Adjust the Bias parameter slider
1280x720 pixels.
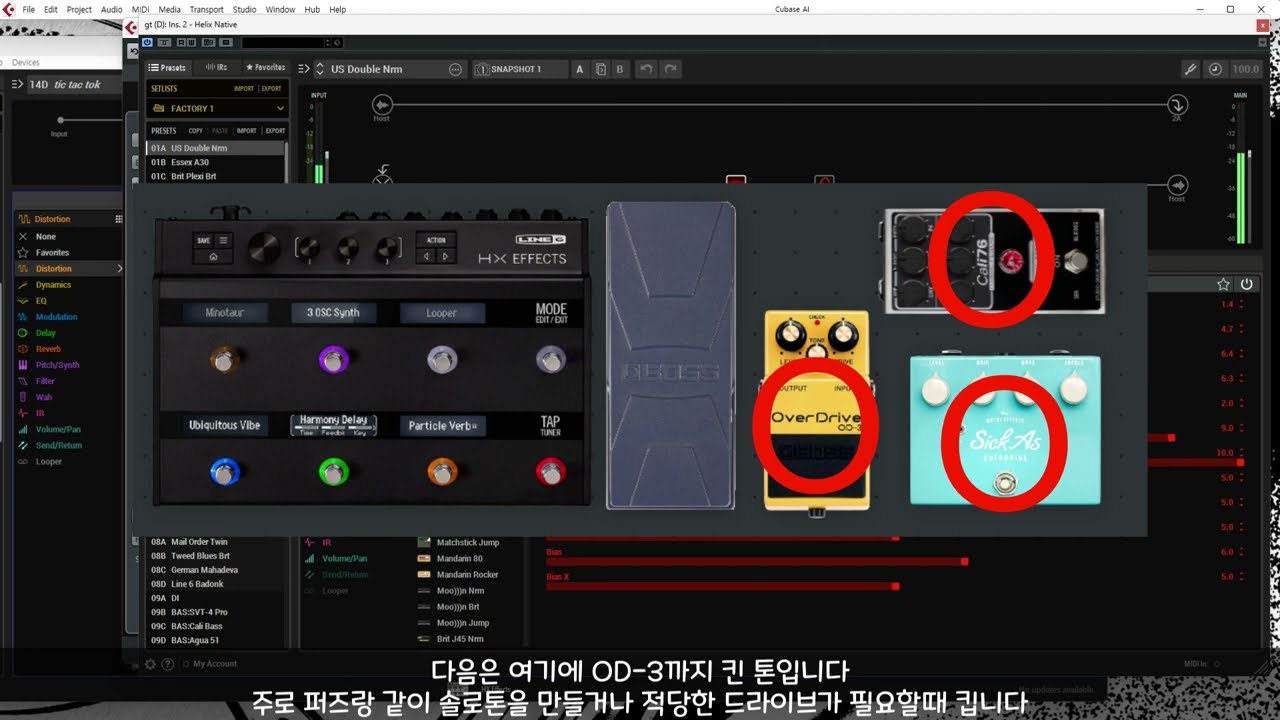756,562
